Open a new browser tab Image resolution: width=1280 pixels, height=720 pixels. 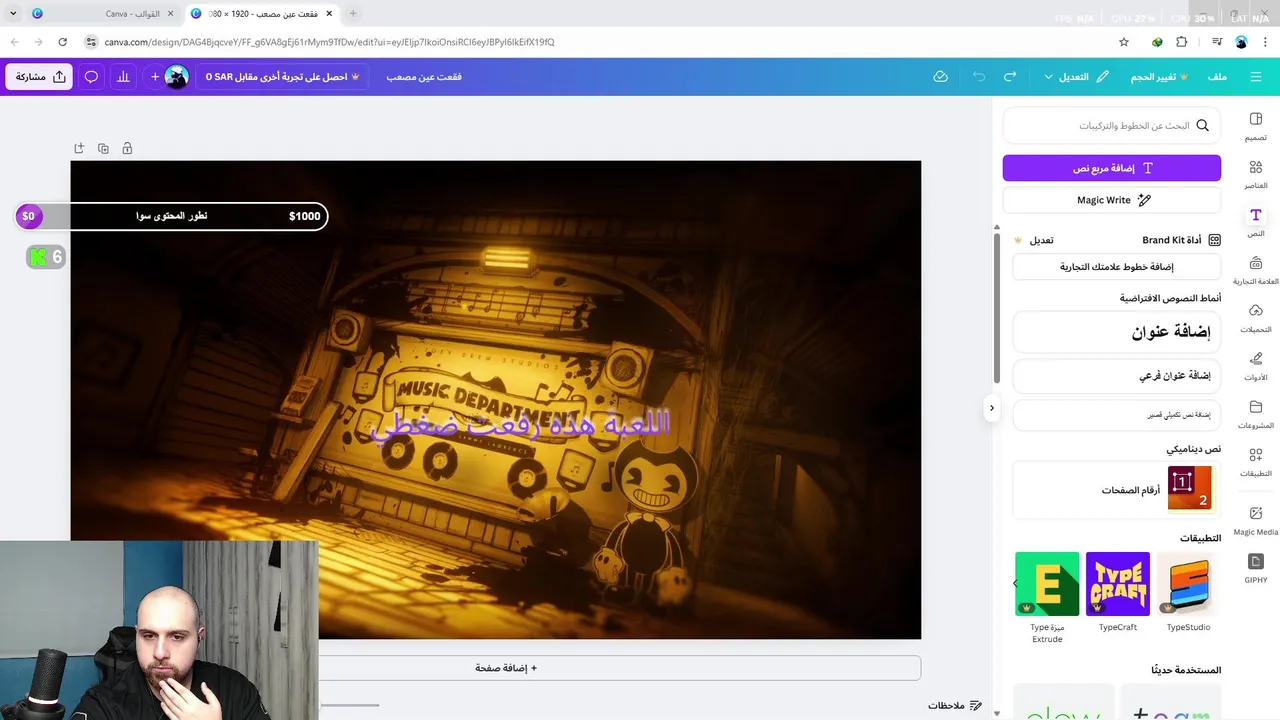click(353, 14)
